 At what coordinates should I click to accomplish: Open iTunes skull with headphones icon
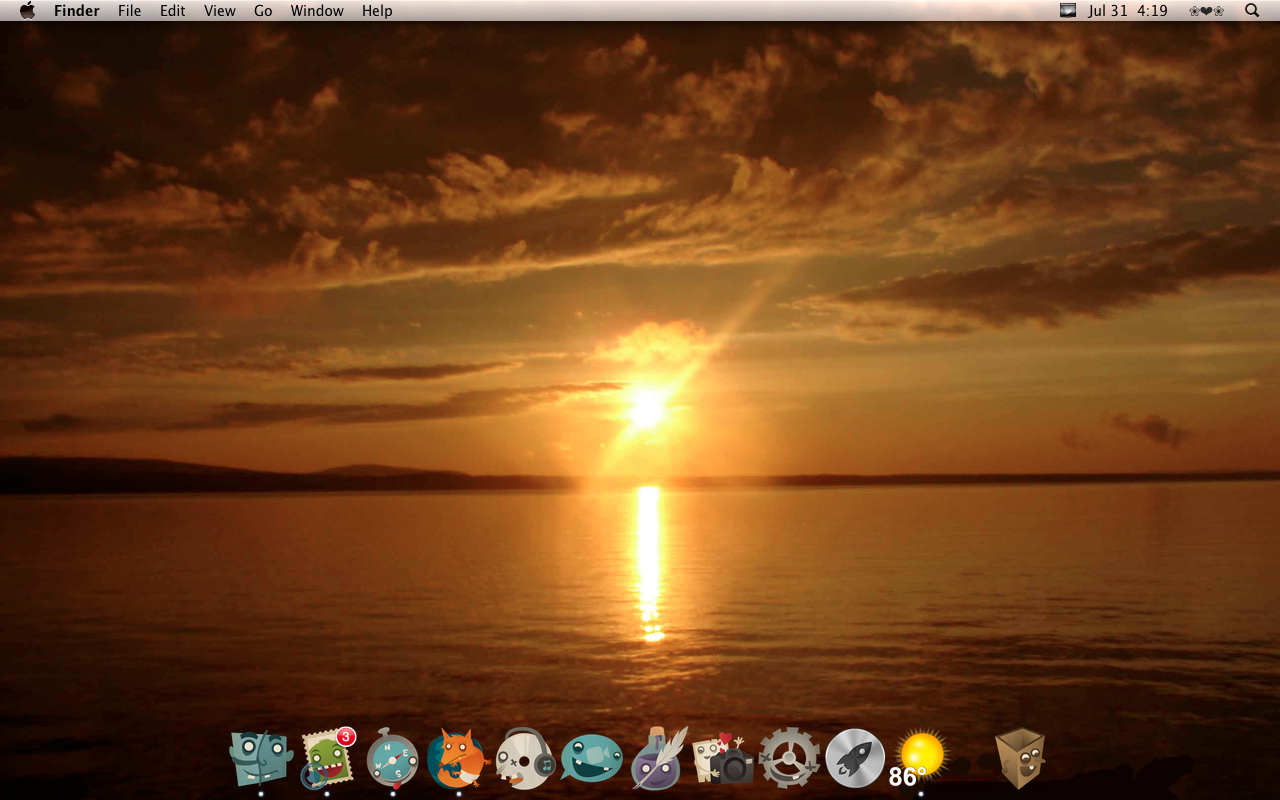(x=525, y=758)
